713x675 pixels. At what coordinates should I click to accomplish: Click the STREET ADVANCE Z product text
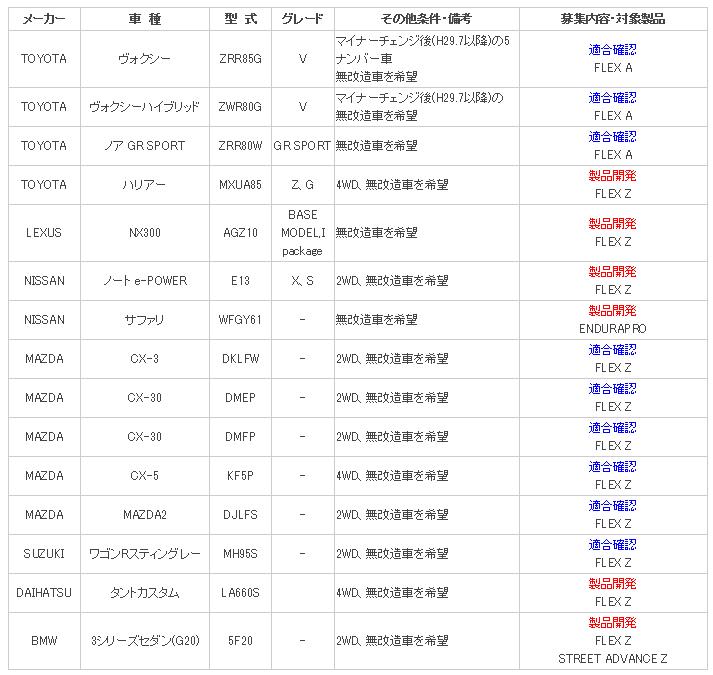(x=613, y=659)
